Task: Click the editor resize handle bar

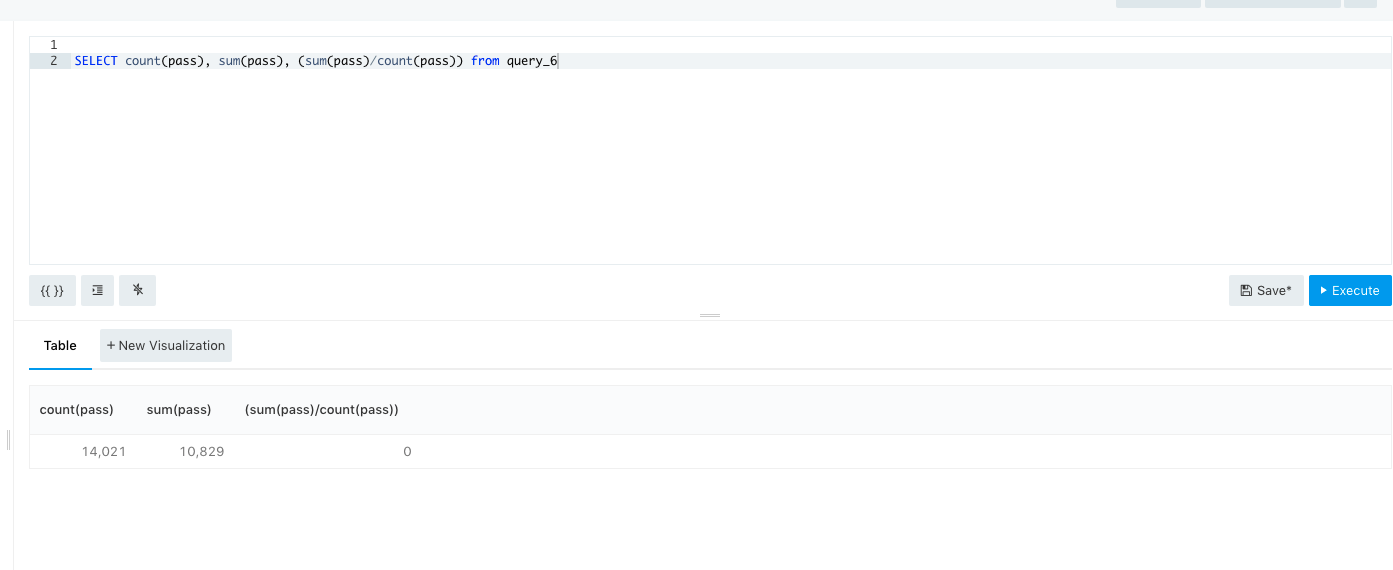Action: [710, 315]
